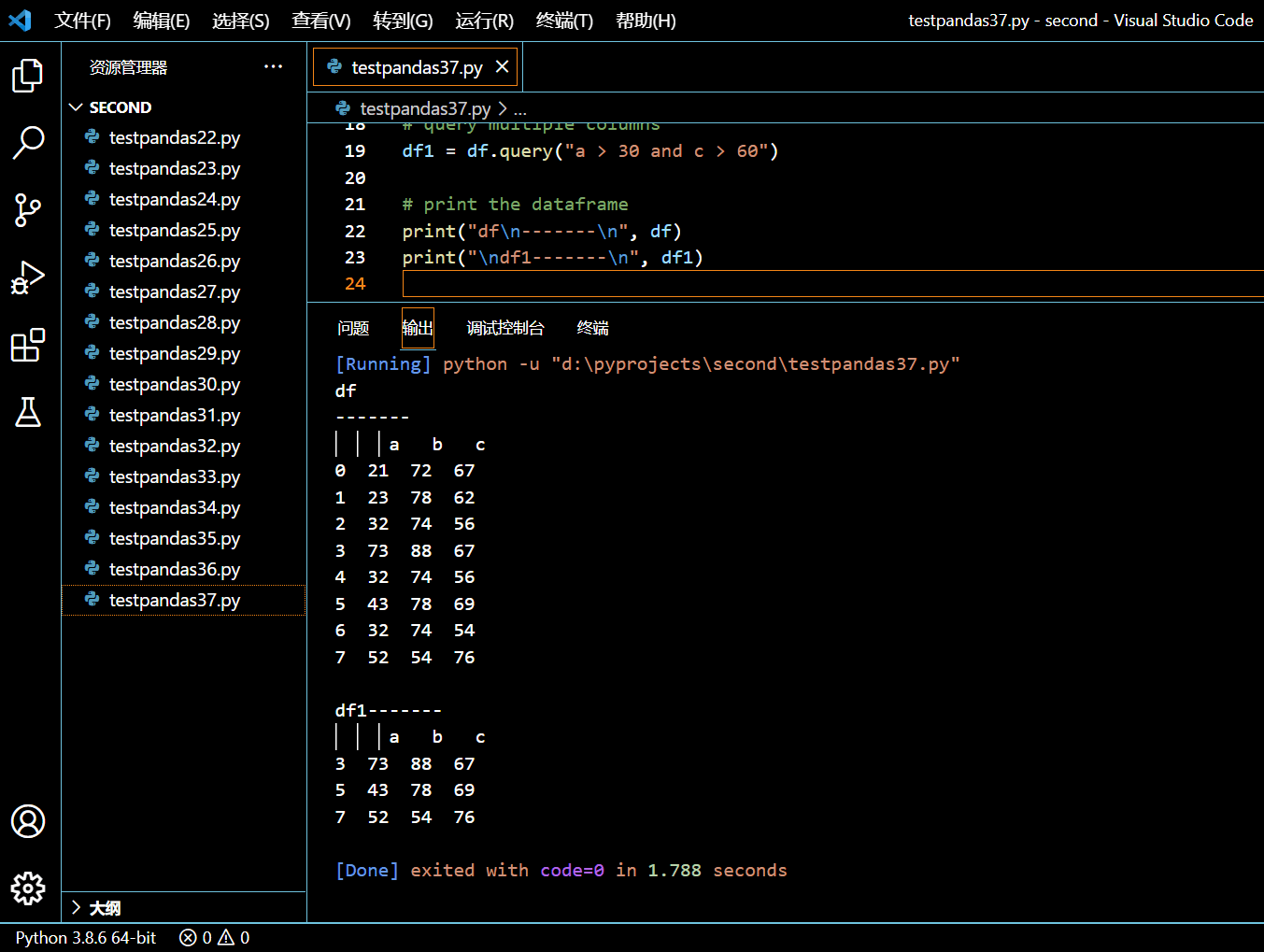Open testpandas24.py in explorer
This screenshot has height=952, width=1264.
(184, 199)
